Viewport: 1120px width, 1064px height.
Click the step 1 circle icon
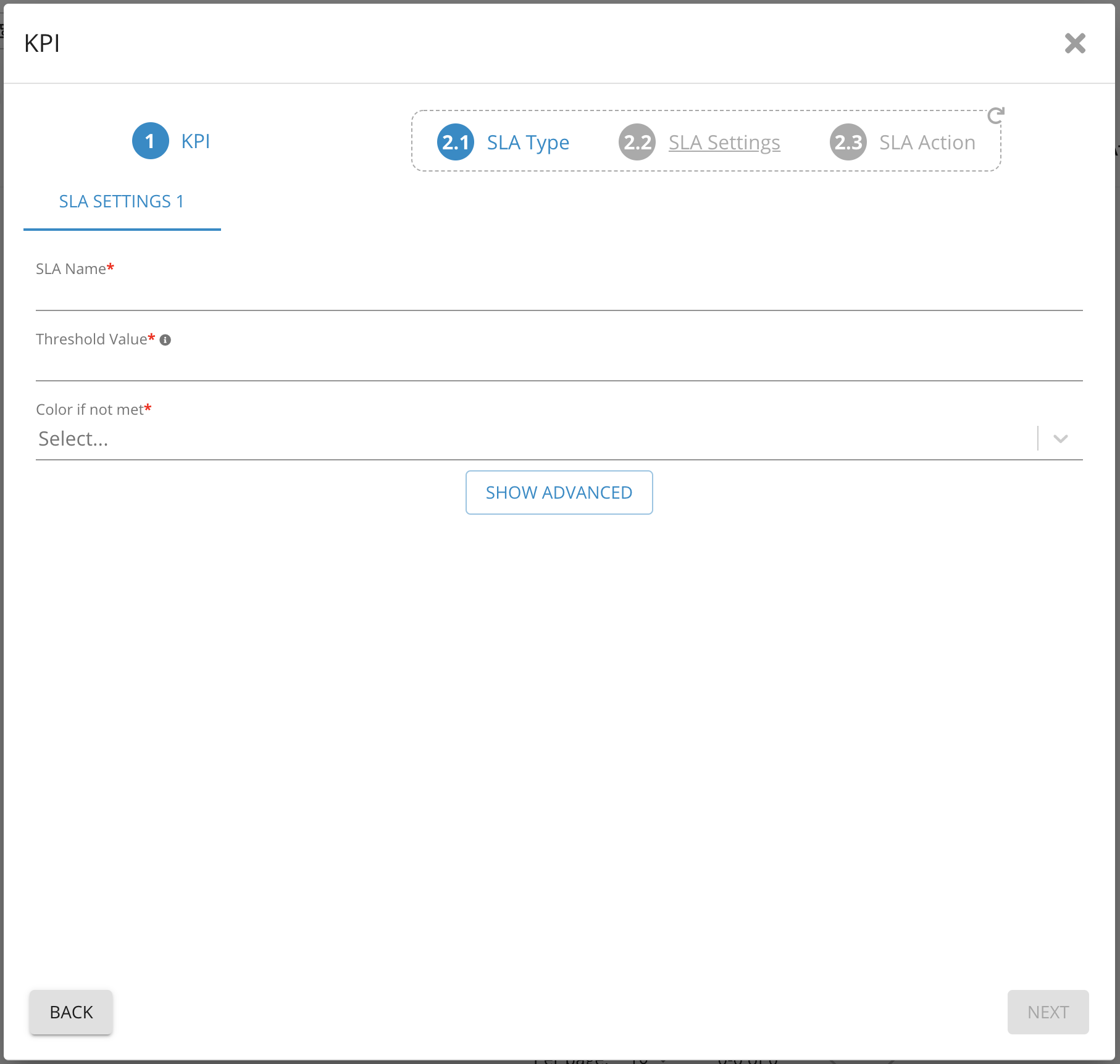pos(150,141)
